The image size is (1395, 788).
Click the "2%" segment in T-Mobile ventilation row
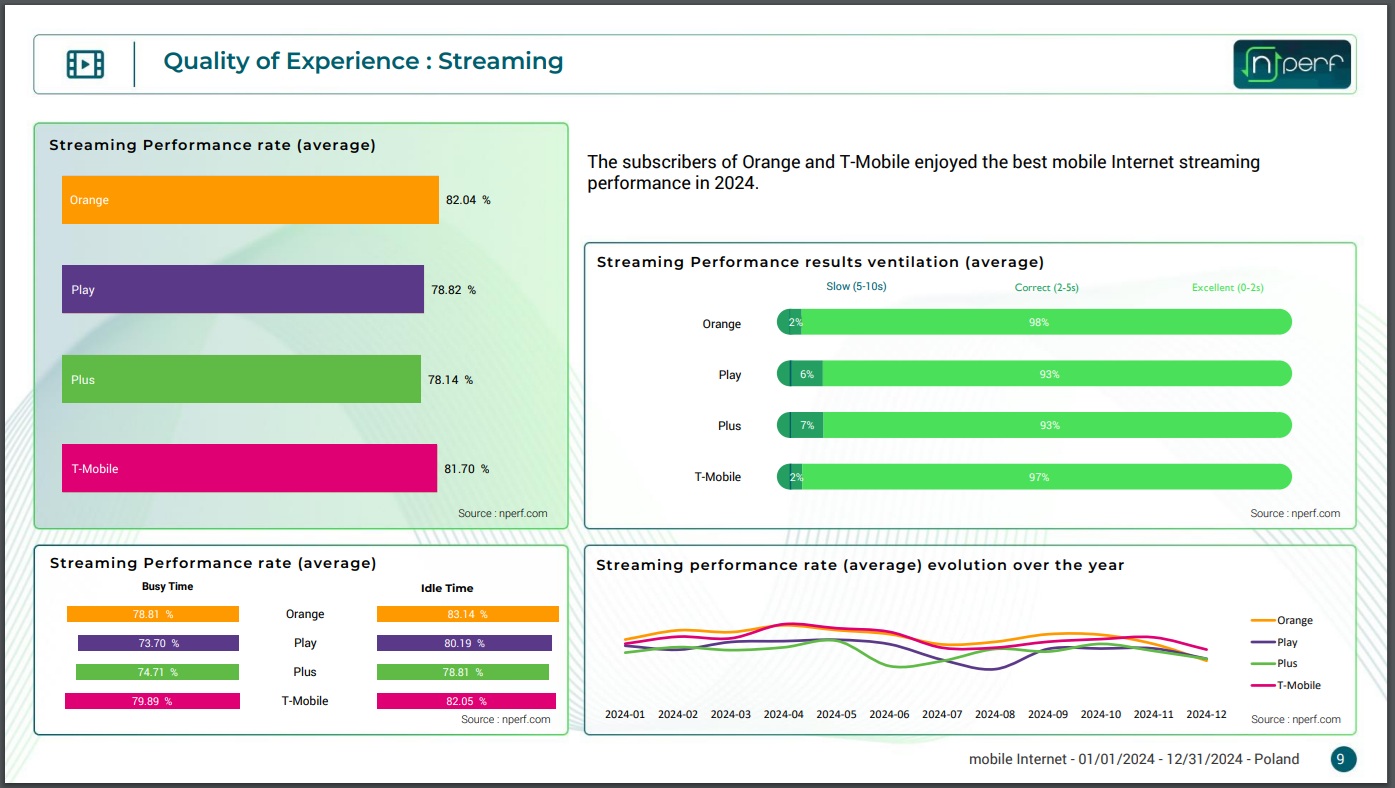click(x=796, y=477)
